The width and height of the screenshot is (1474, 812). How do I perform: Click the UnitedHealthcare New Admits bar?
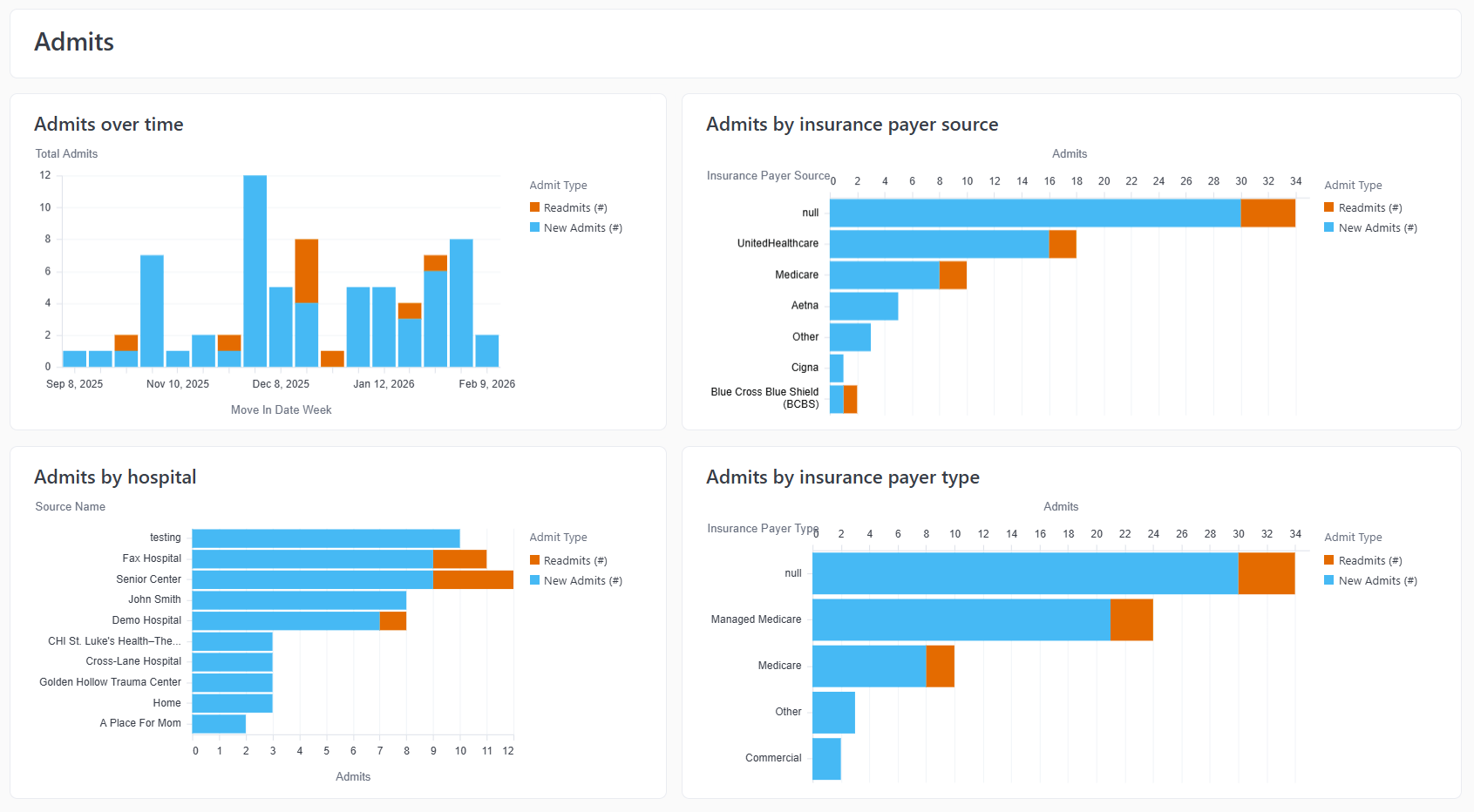pyautogui.click(x=940, y=244)
